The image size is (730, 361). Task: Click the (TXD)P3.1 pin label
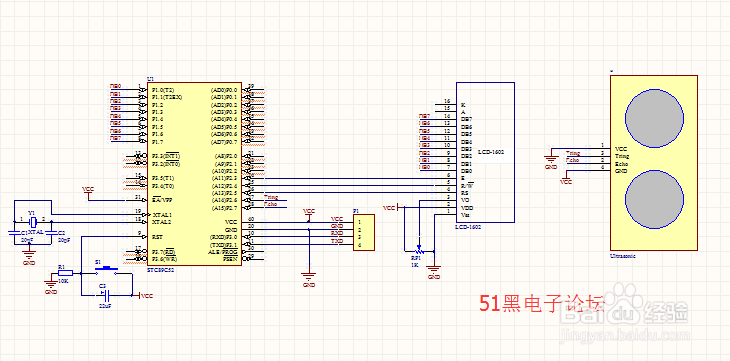point(223,245)
